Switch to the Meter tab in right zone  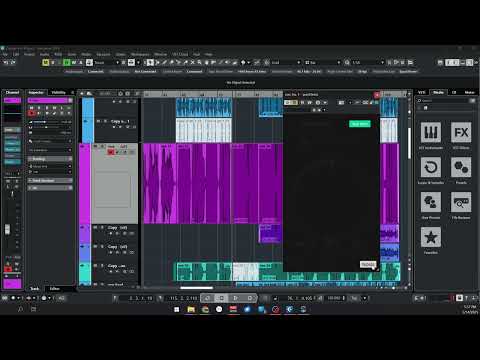tap(469, 92)
